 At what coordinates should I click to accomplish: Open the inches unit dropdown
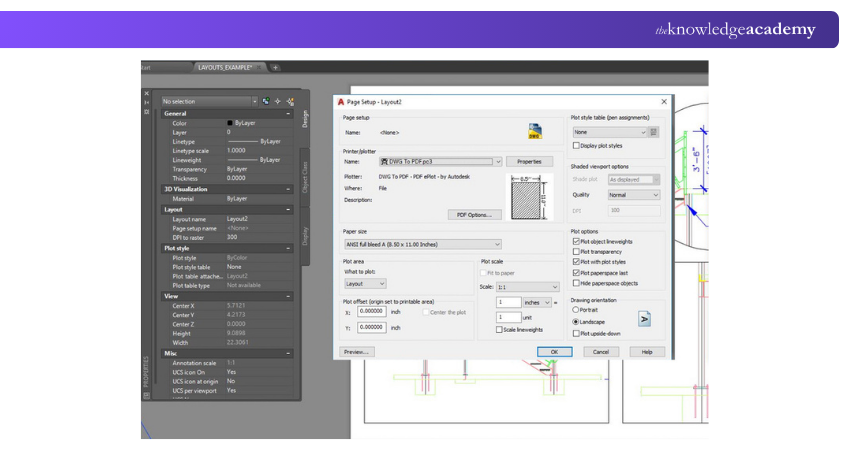point(537,303)
